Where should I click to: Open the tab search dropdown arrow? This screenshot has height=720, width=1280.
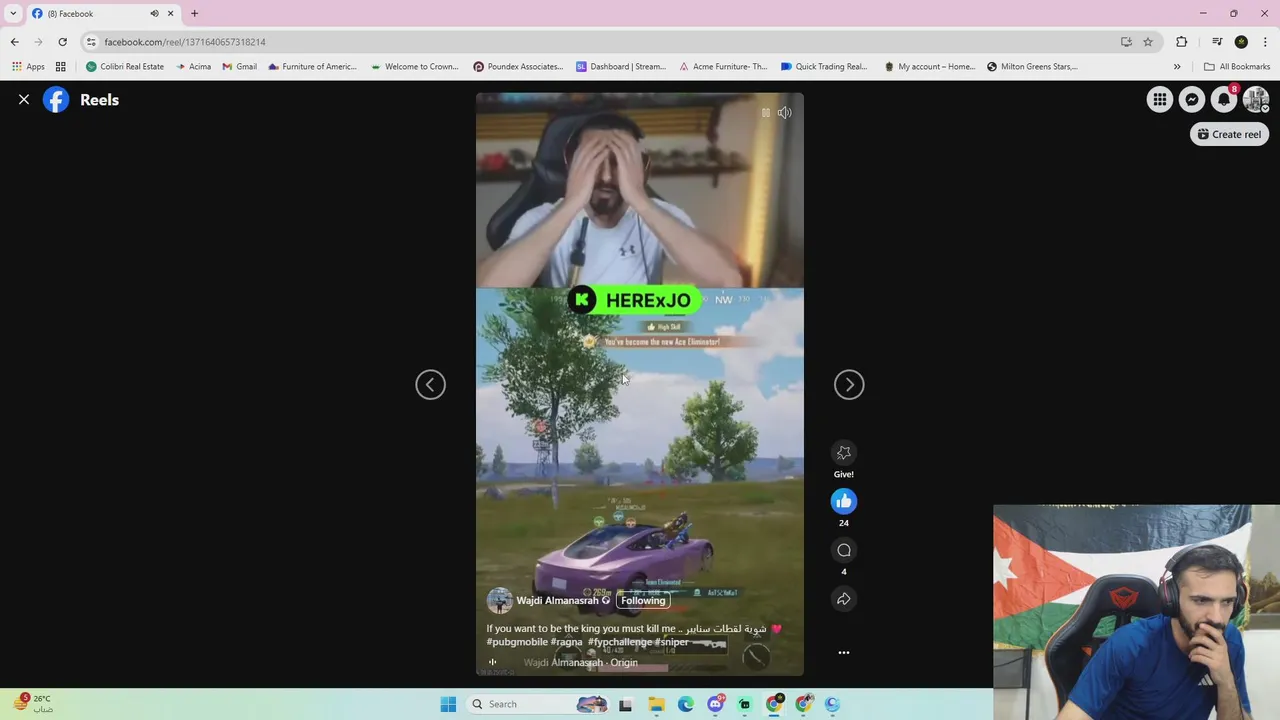[13, 13]
